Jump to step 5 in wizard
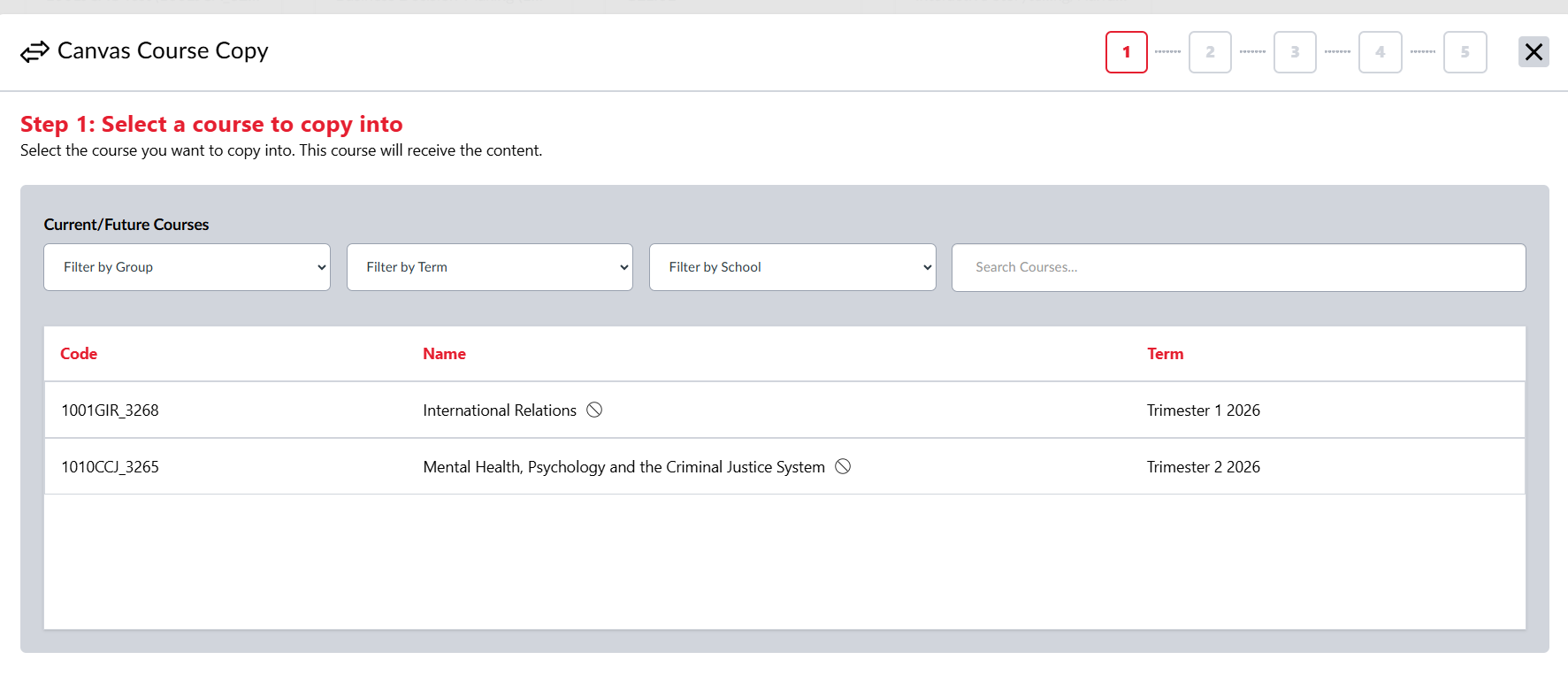Screen dimensions: 1568x675 (1465, 52)
